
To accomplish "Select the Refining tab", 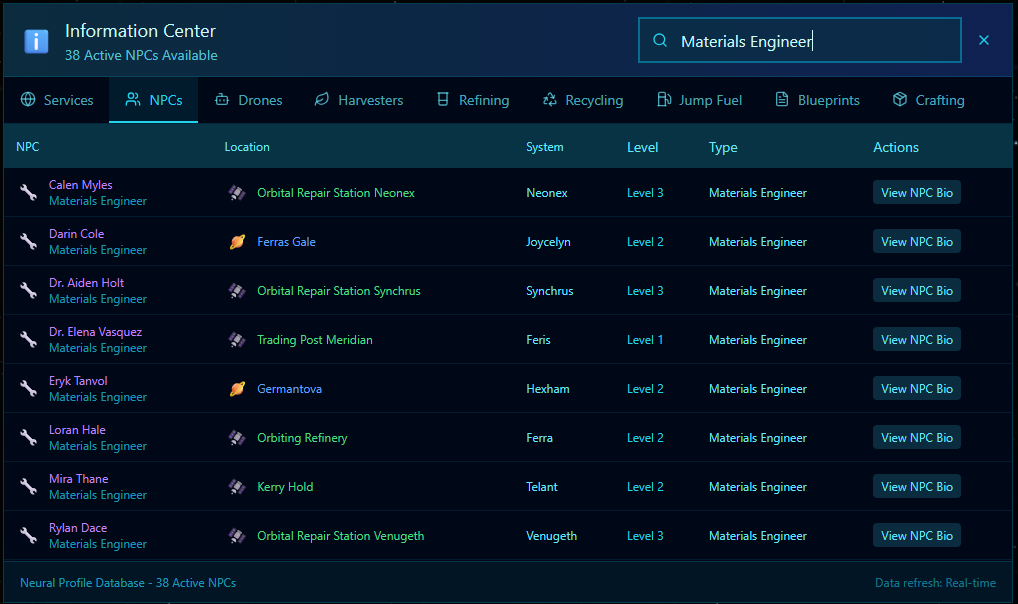I will (x=472, y=100).
